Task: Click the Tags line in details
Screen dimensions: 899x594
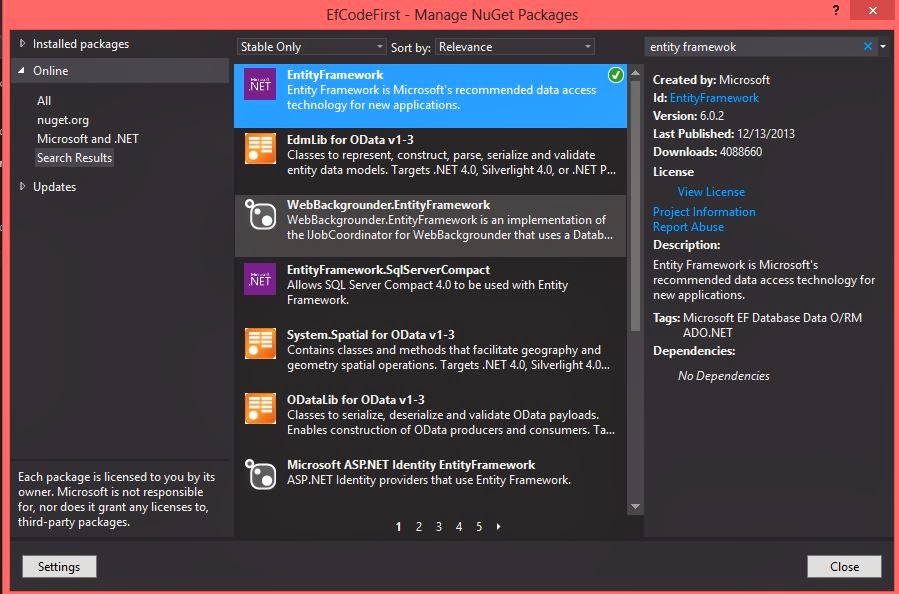Action: [x=757, y=325]
